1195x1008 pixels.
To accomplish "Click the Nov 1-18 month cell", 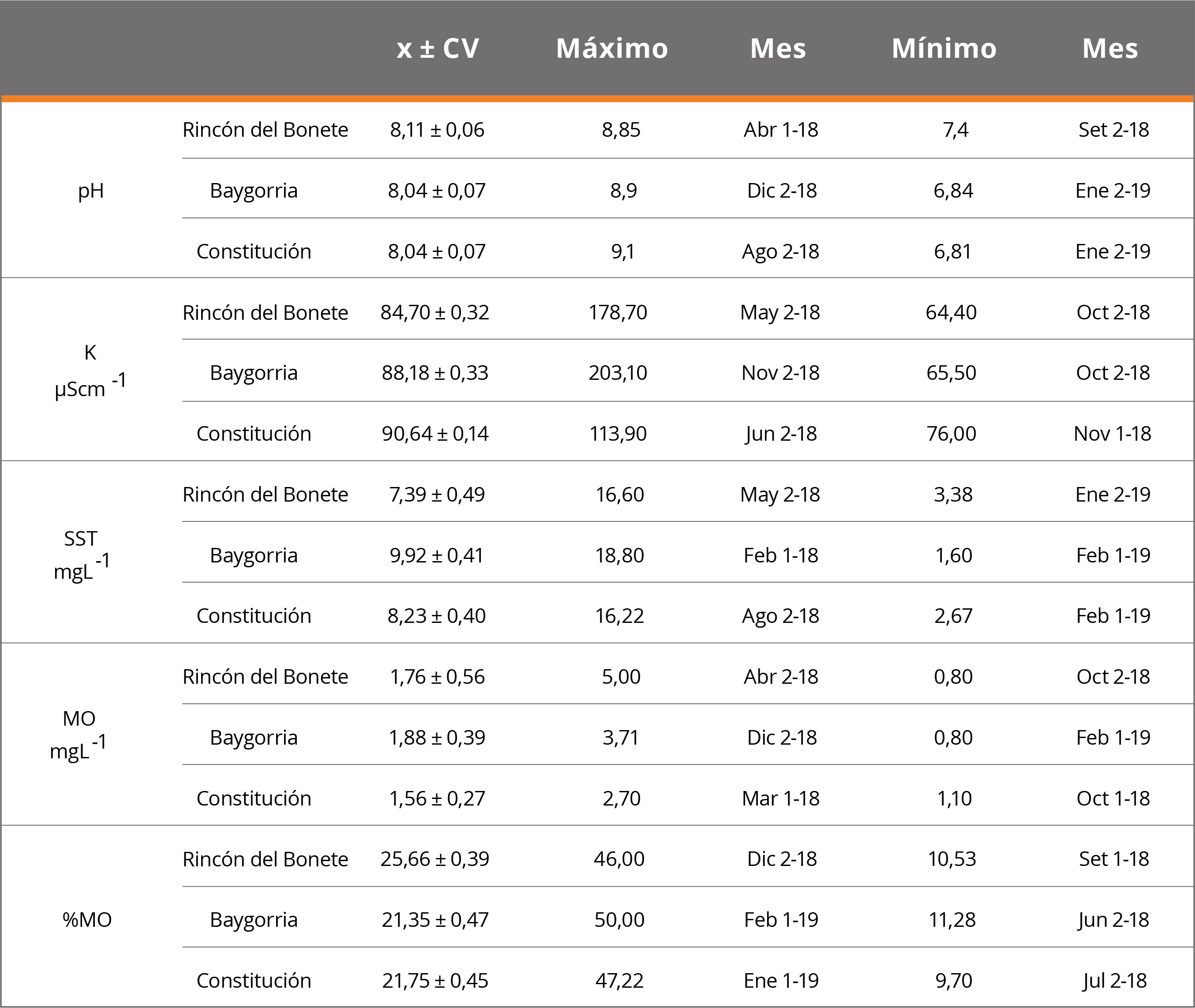I will pos(1112,434).
